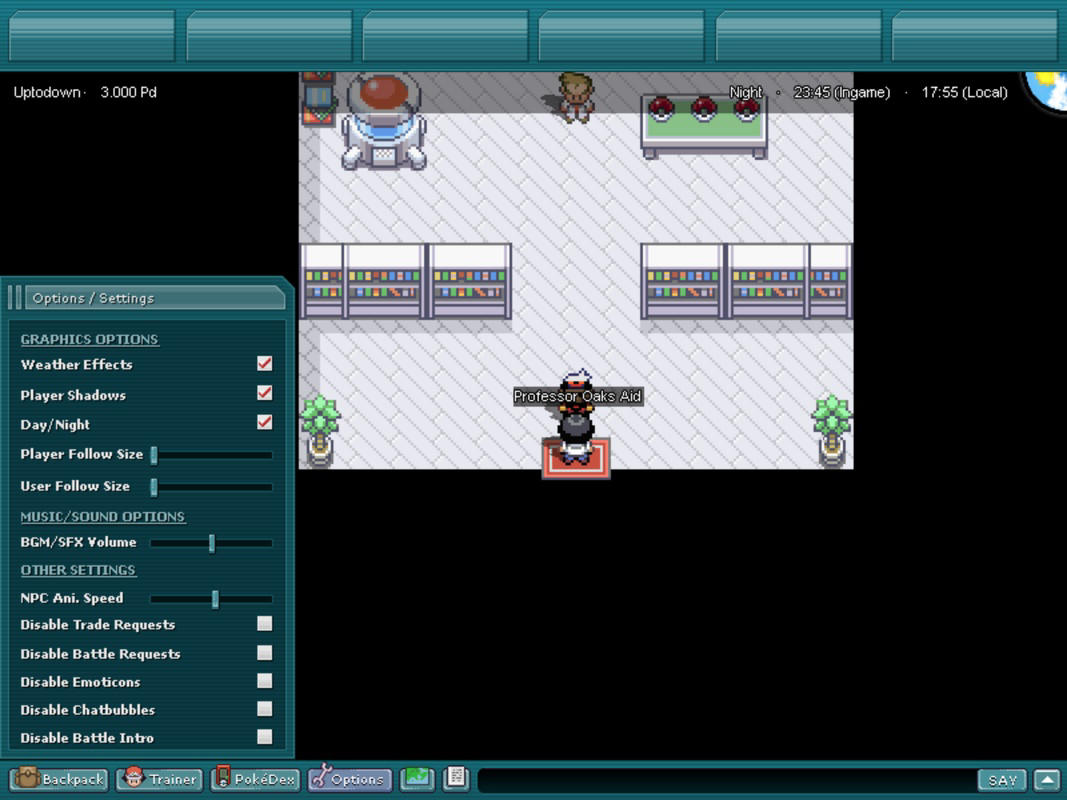This screenshot has height=800, width=1067.
Task: Click the Night time-of-day label
Action: [x=746, y=92]
